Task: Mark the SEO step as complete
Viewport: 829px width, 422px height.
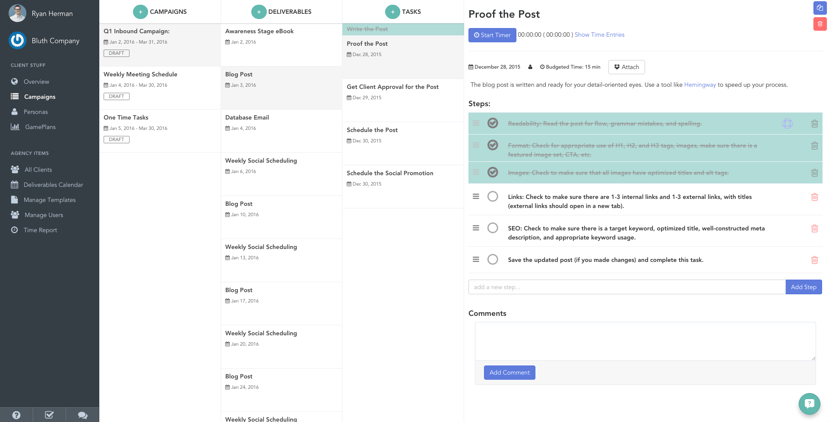Action: pos(493,228)
